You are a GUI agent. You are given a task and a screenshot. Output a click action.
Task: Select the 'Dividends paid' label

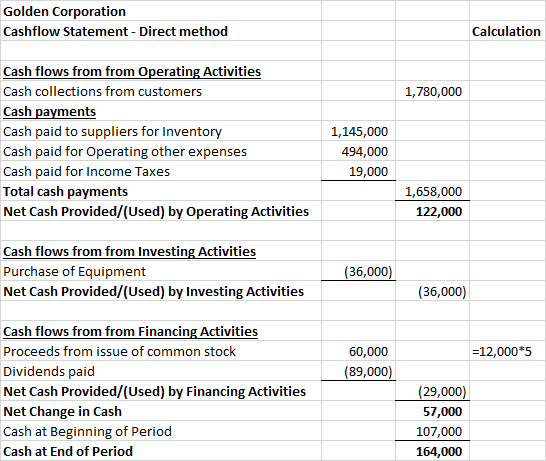pos(49,372)
